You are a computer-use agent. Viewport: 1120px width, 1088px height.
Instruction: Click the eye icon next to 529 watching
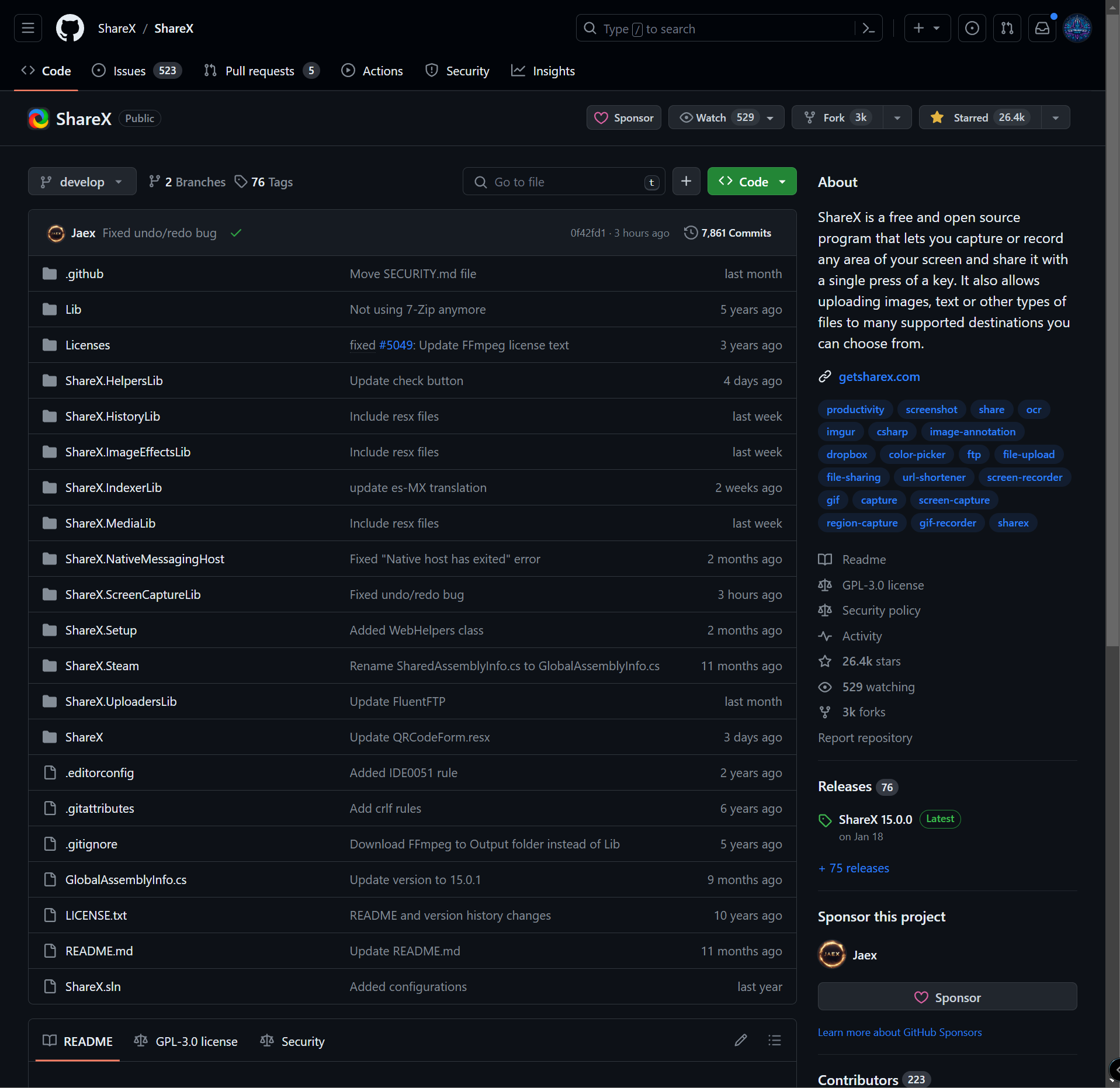pyautogui.click(x=825, y=687)
